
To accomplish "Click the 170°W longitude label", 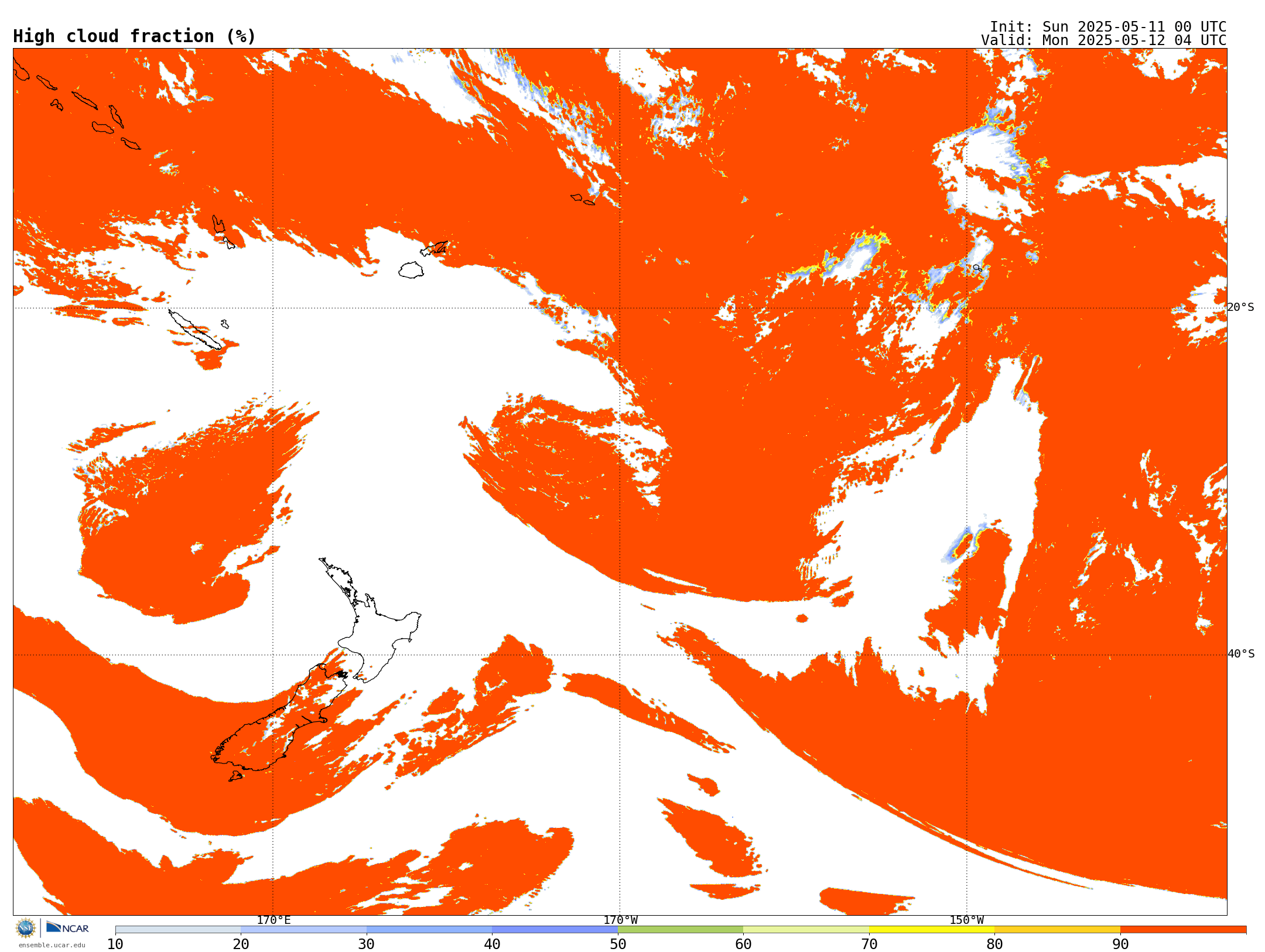I will (x=620, y=920).
